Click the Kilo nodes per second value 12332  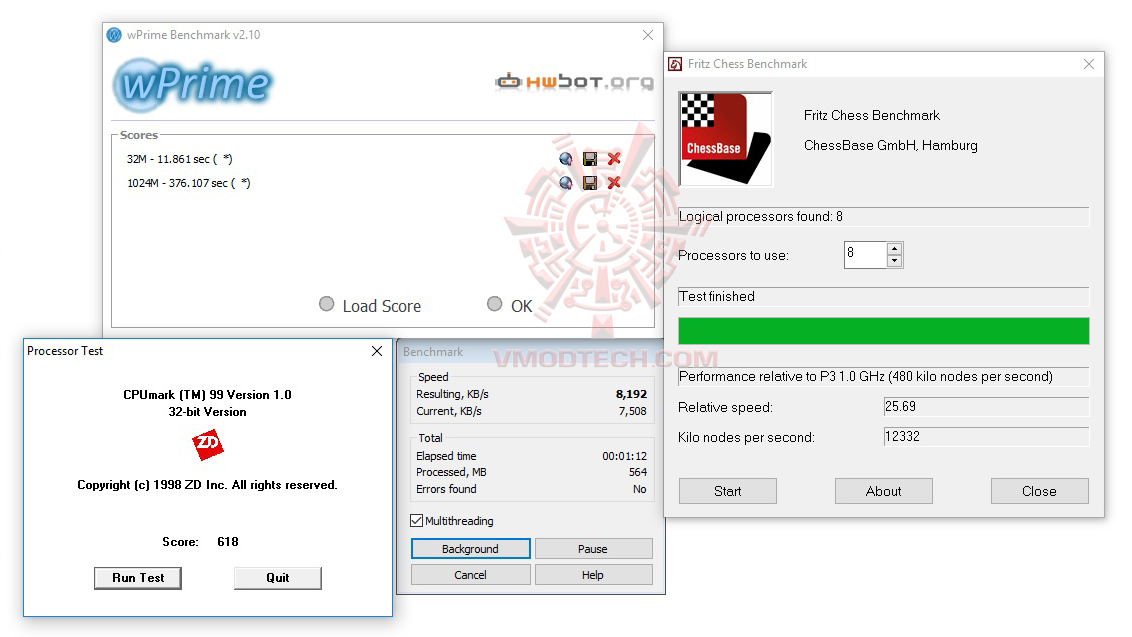986,436
